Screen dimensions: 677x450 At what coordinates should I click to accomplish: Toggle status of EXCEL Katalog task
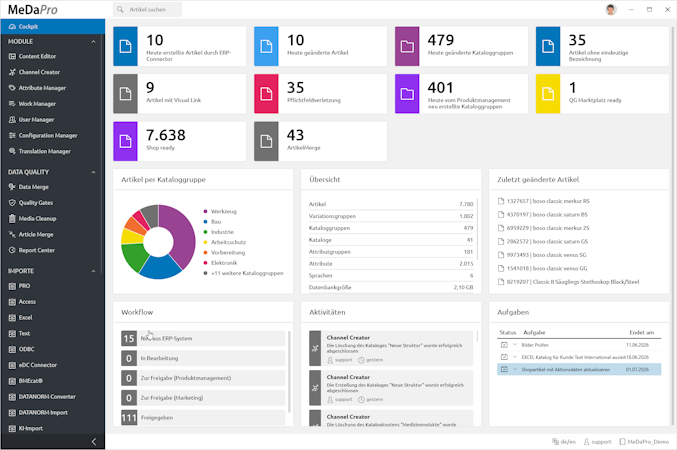point(504,357)
